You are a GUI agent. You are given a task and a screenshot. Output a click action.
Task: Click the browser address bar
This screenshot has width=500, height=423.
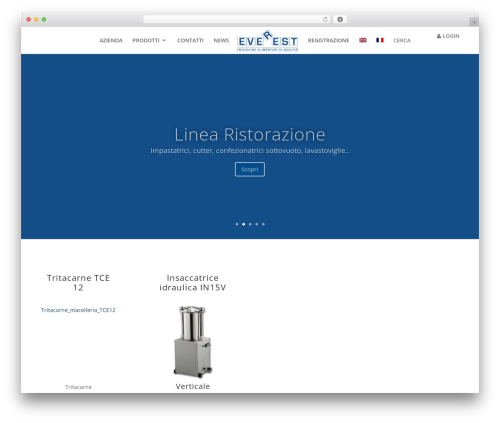point(237,19)
